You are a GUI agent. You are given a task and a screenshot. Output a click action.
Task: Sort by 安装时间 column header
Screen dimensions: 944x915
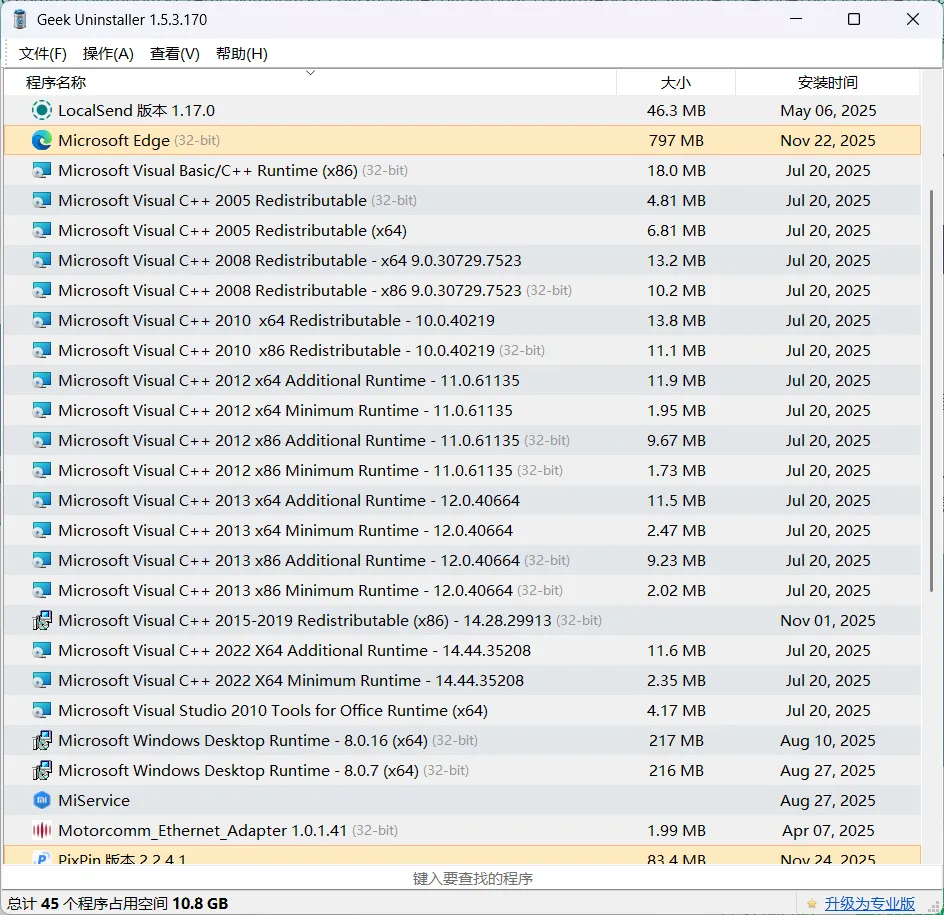tap(828, 82)
